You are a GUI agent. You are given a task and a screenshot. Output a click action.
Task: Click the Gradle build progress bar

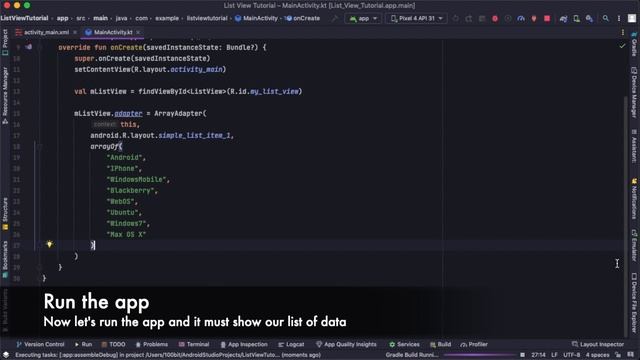click(480, 355)
